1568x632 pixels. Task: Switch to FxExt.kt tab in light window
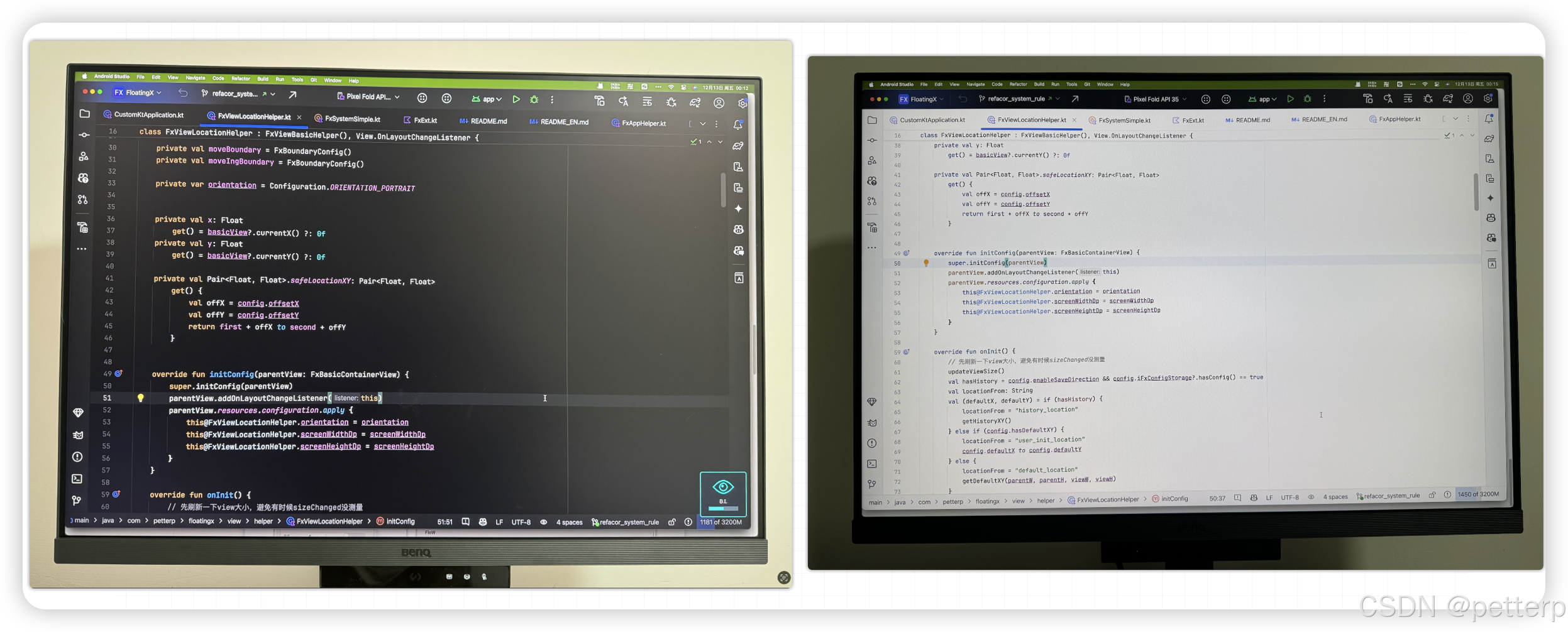tap(1188, 120)
